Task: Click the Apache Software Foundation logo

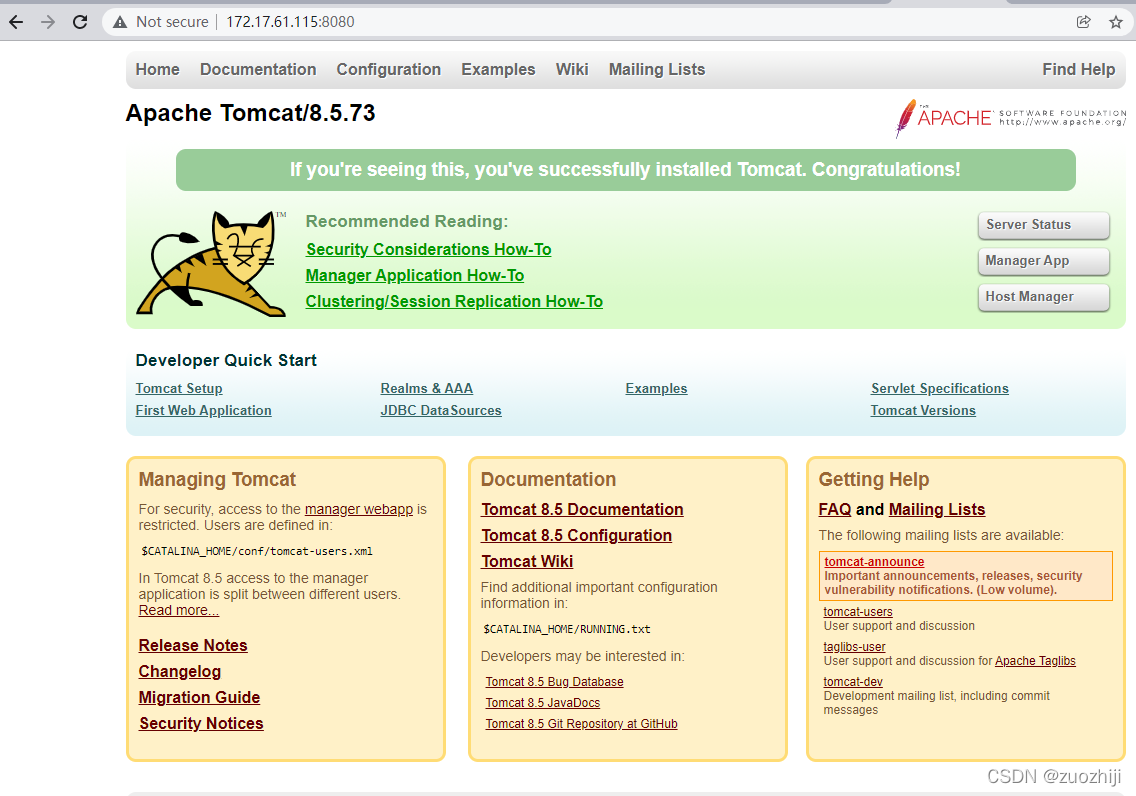Action: tap(1011, 118)
